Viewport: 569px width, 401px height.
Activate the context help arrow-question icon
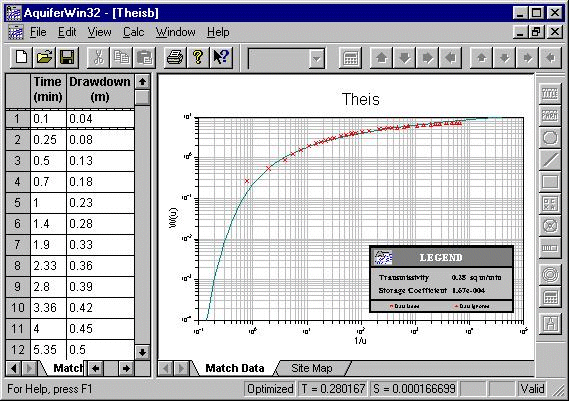click(221, 57)
